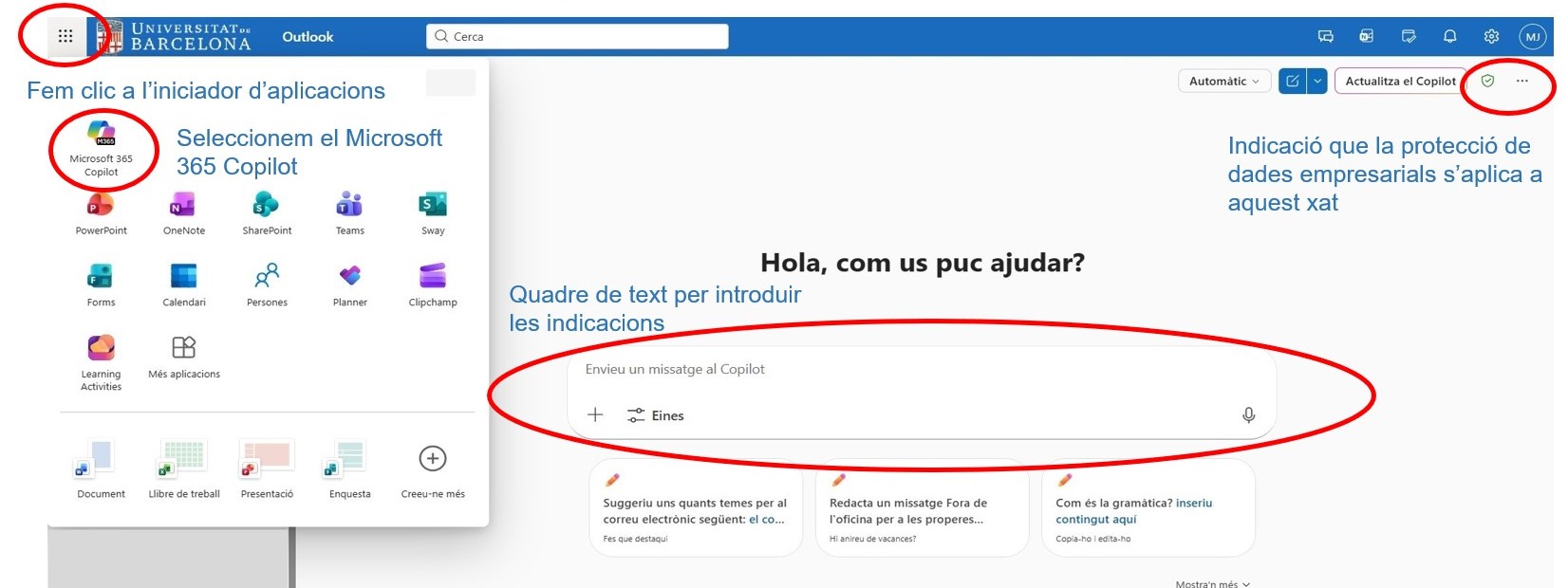This screenshot has height=588, width=1568.
Task: Create a new Llibre de treball
Action: pyautogui.click(x=184, y=469)
